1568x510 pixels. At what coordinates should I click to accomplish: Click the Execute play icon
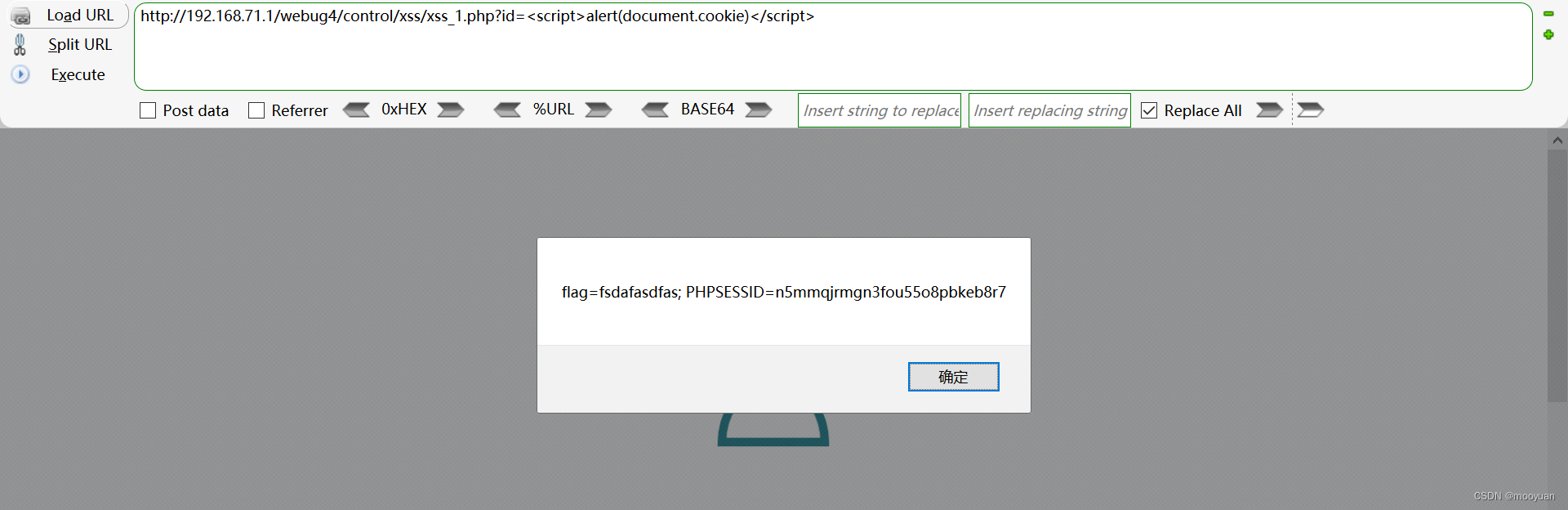tap(20, 74)
